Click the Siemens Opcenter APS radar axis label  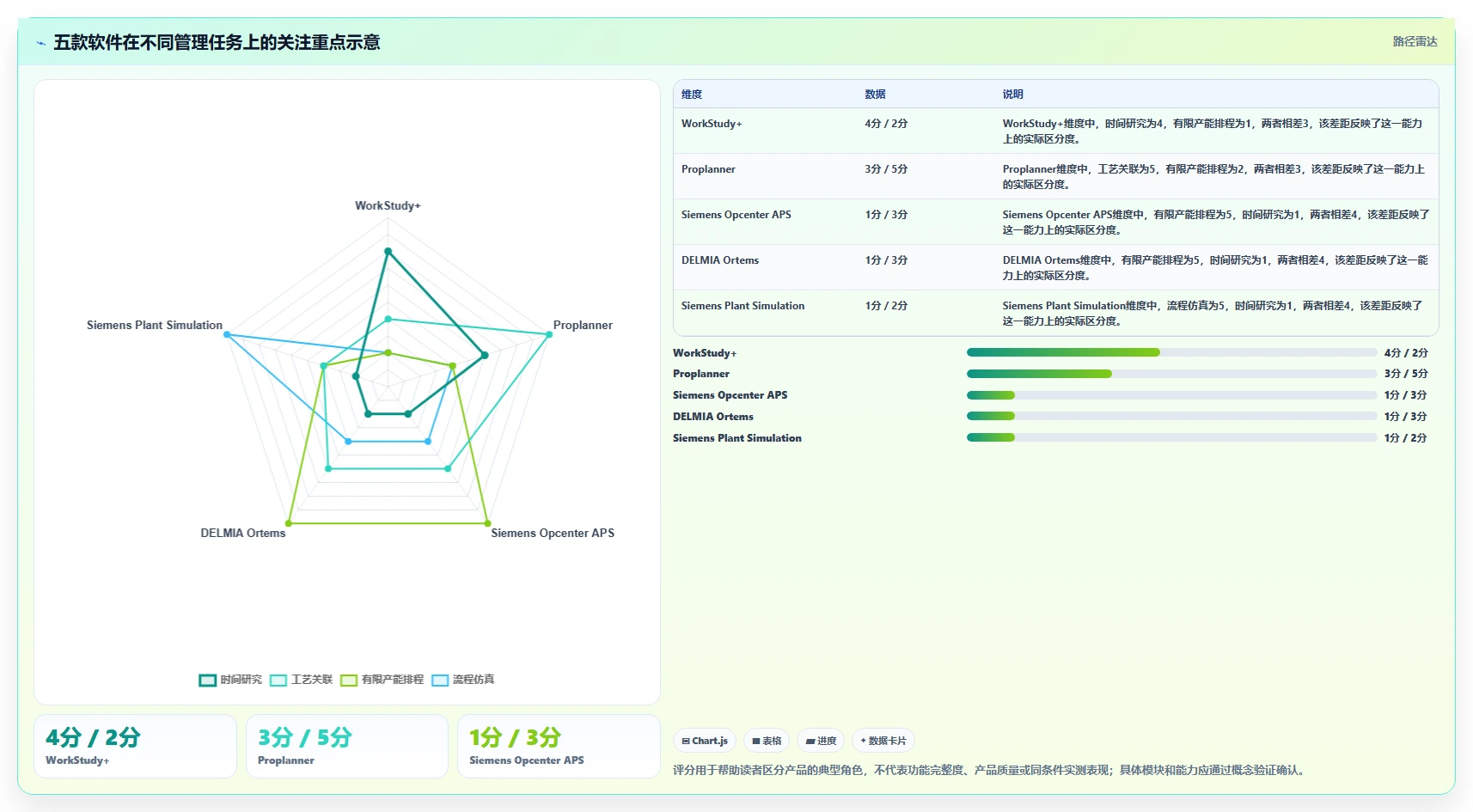553,534
